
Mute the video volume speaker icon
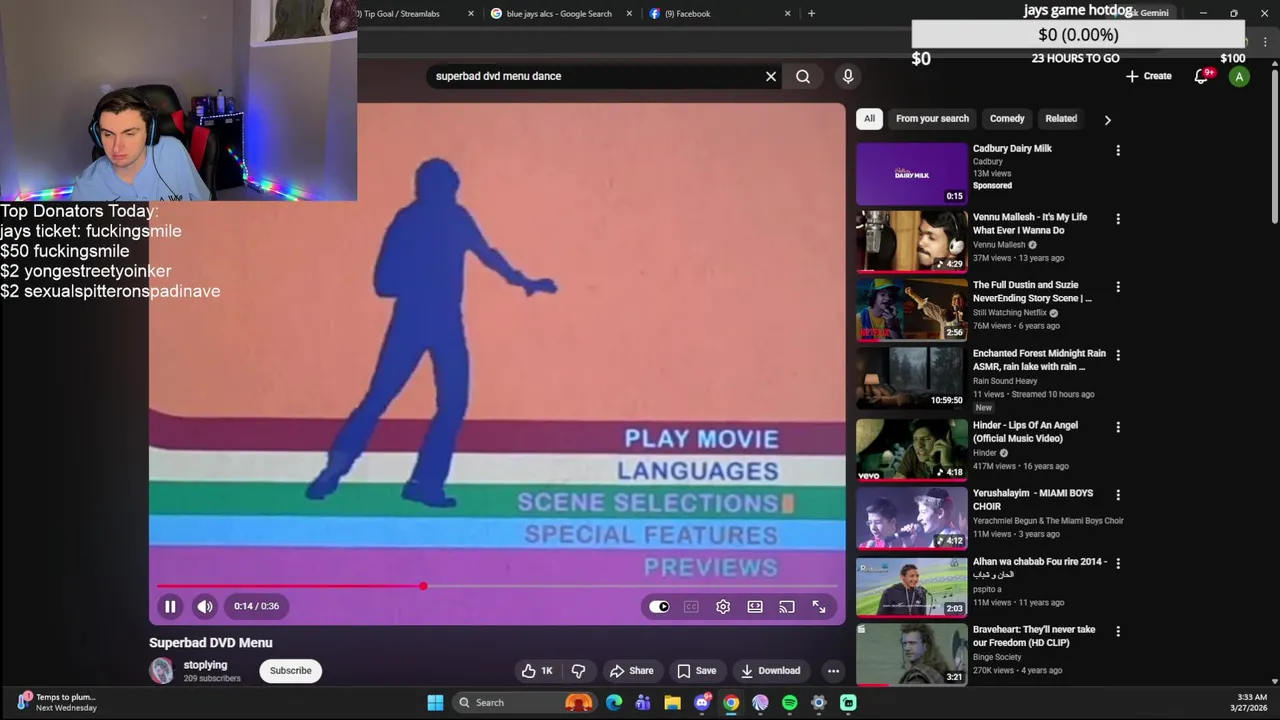point(204,606)
